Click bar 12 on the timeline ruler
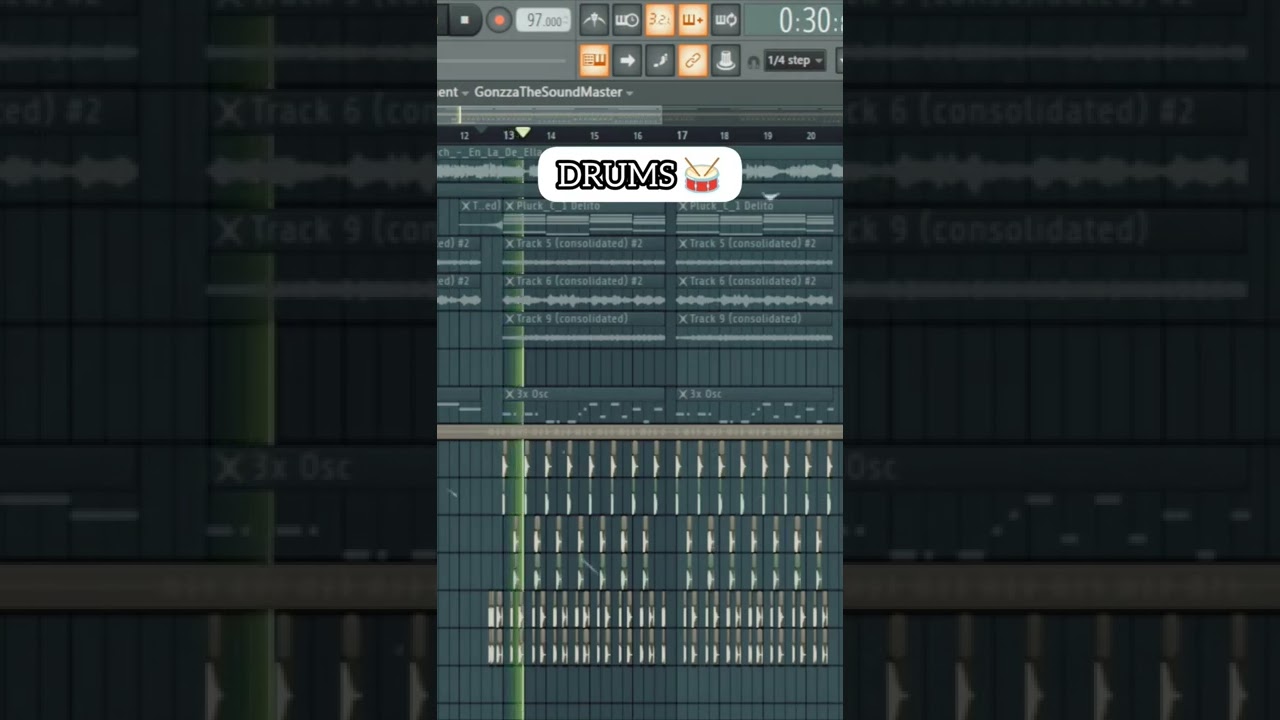This screenshot has height=720, width=1280. (x=464, y=136)
